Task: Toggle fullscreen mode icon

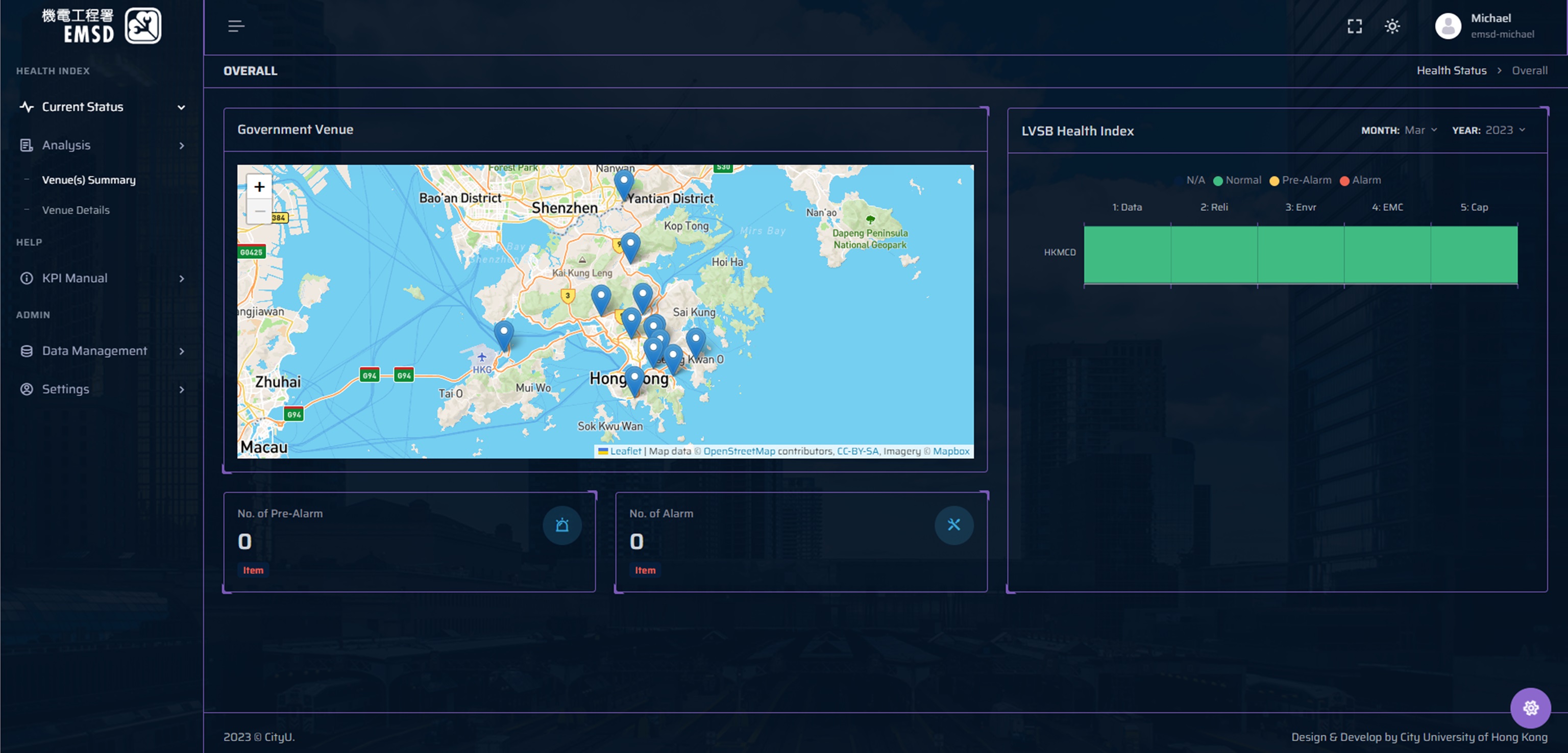Action: (1354, 26)
